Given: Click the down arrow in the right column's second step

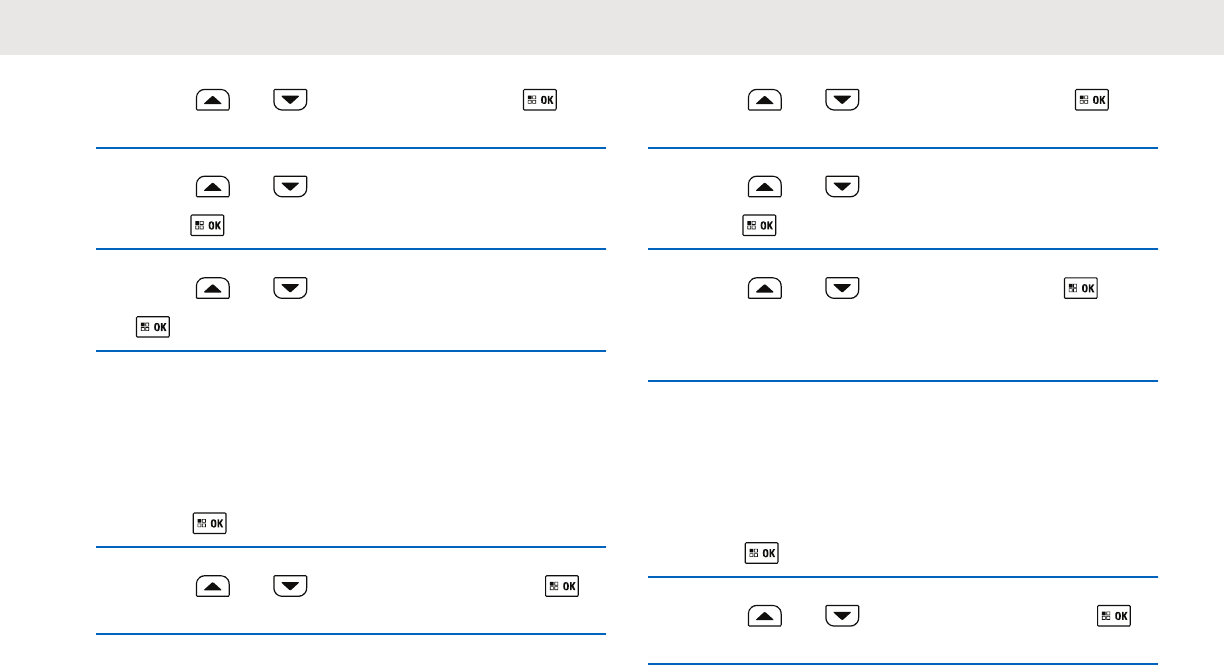Looking at the screenshot, I should click(843, 186).
